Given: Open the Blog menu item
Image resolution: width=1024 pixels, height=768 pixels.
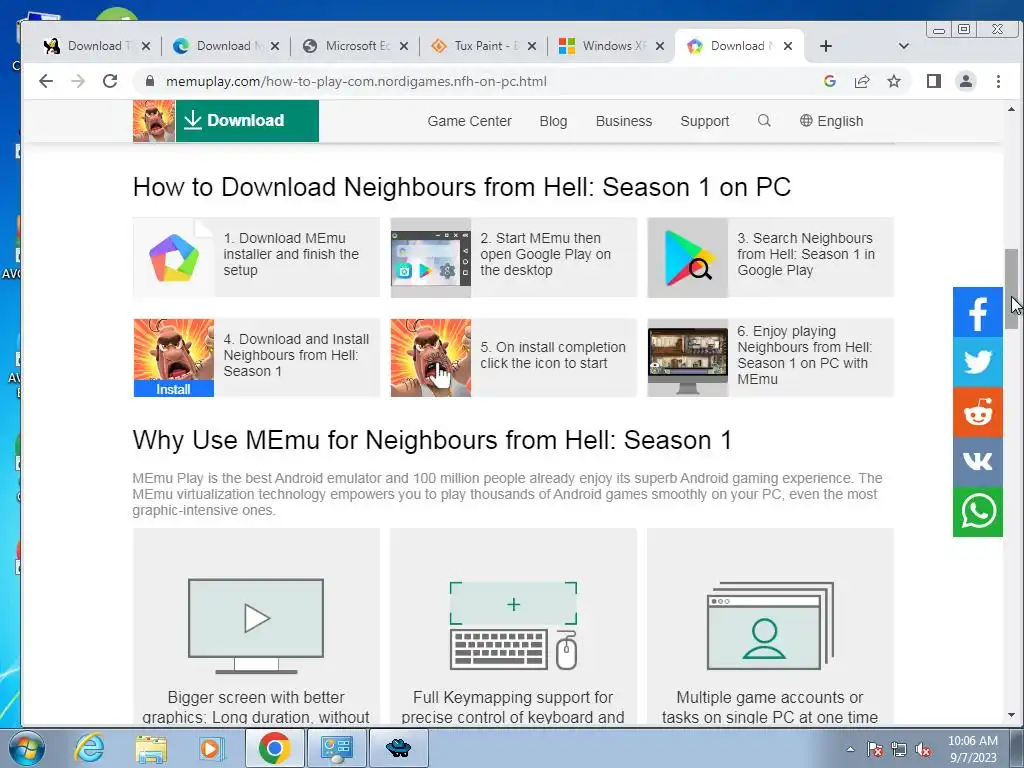Looking at the screenshot, I should tap(553, 121).
